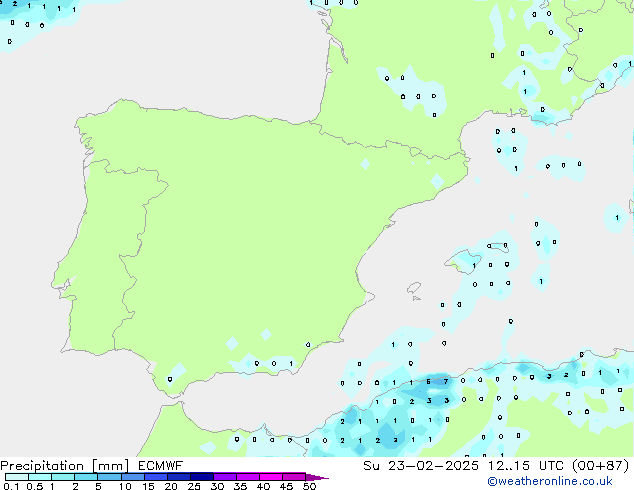Click the Precipitation [mm] ECMWF title
This screenshot has height=490, width=634.
coord(91,466)
